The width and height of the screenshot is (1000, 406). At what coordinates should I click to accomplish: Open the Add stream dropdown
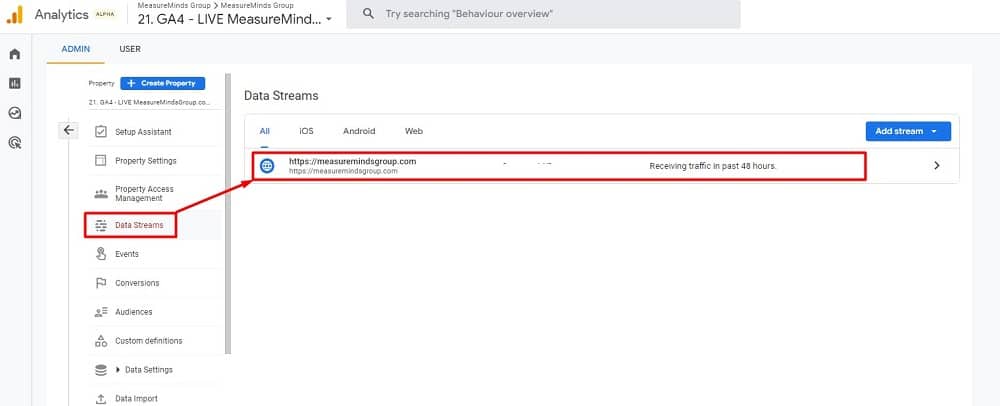click(x=907, y=131)
